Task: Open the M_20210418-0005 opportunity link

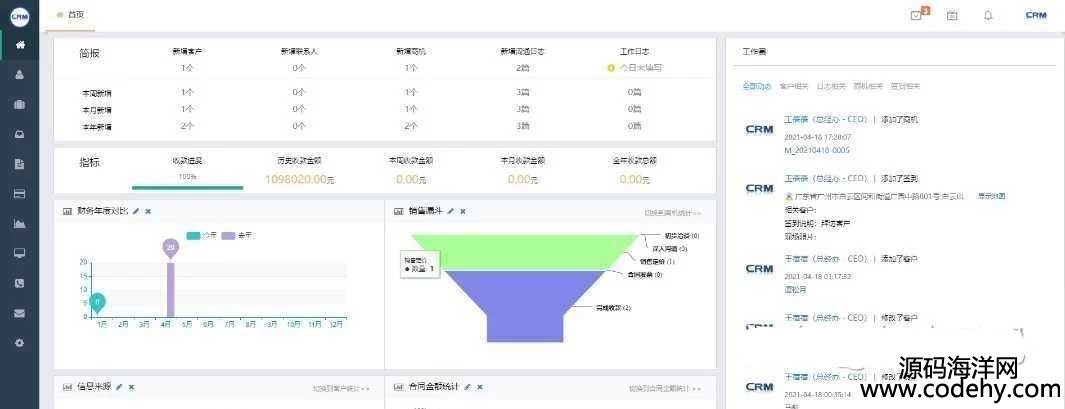Action: pos(816,150)
